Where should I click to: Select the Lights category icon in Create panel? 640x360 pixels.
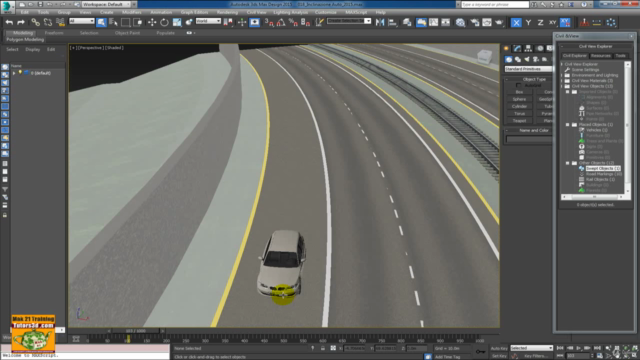(x=527, y=60)
